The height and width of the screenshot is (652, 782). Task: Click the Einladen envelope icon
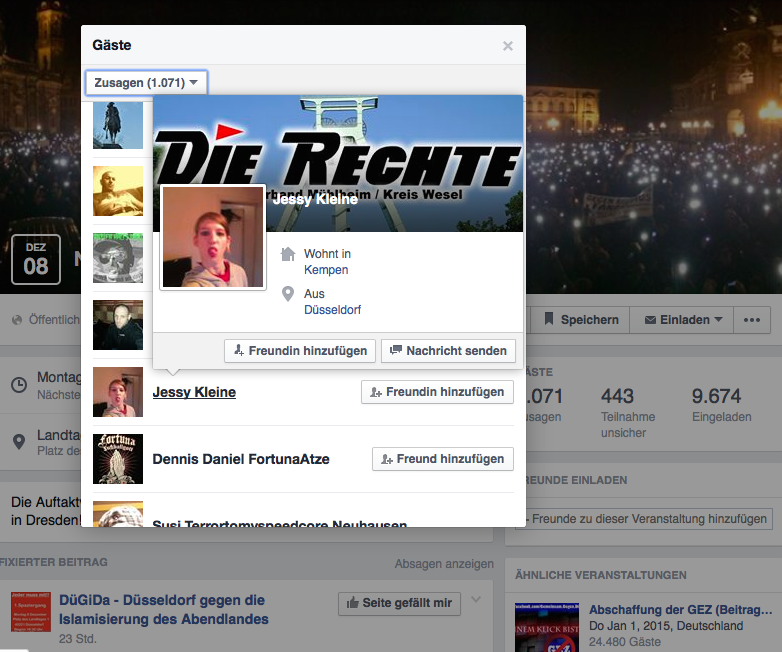[x=650, y=320]
